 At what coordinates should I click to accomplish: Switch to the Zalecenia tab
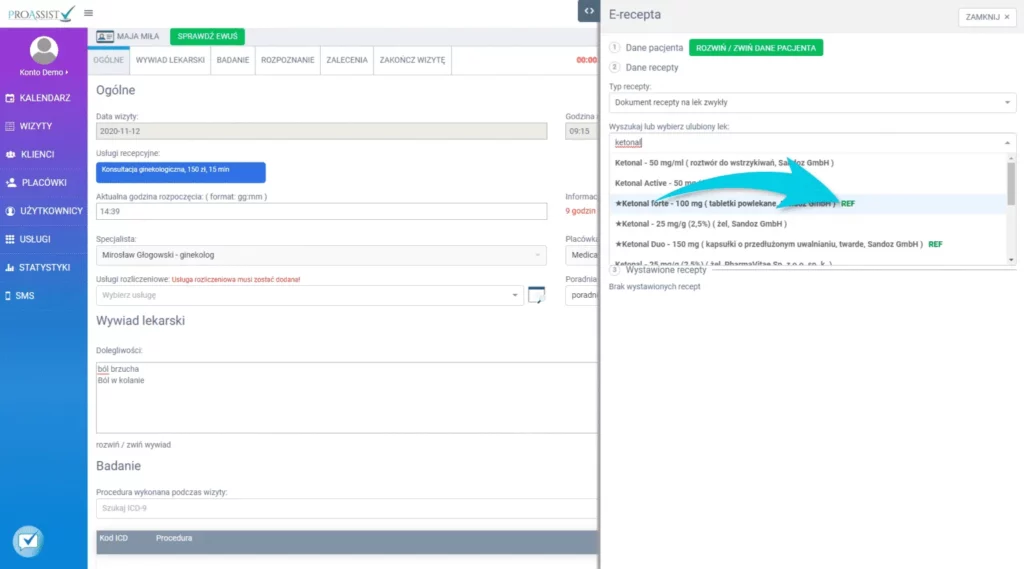347,60
